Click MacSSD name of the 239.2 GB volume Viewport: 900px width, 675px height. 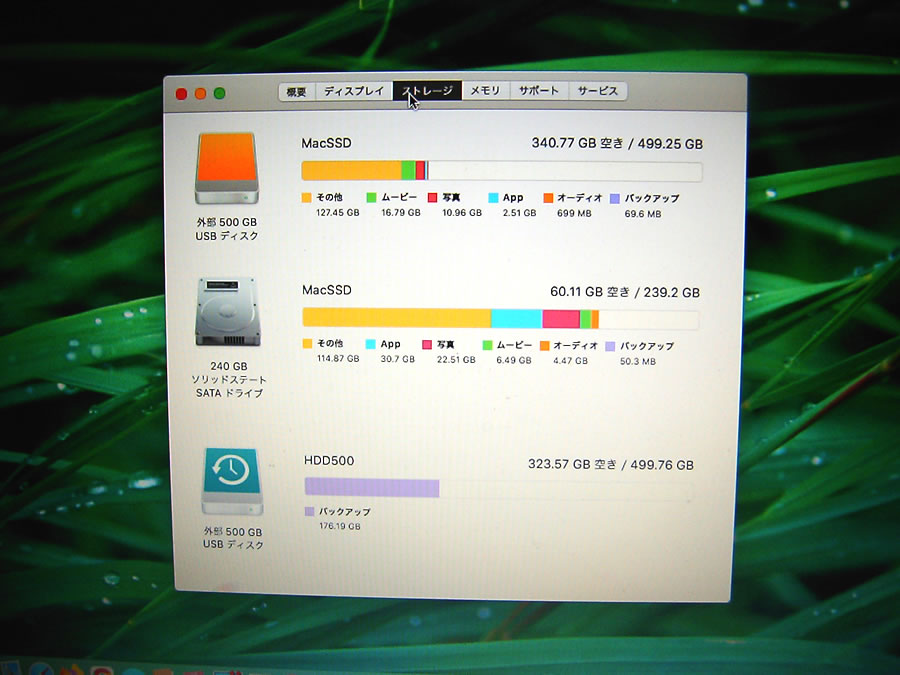[327, 290]
